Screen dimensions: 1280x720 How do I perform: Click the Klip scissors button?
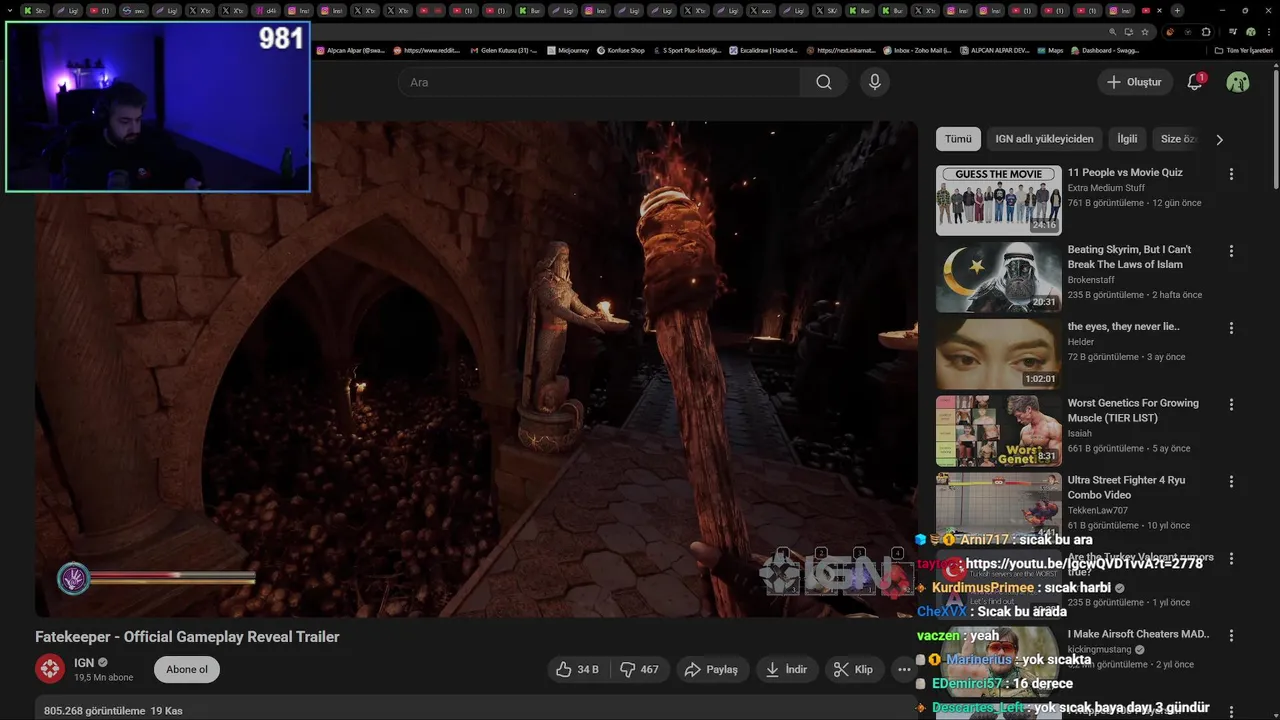[854, 669]
